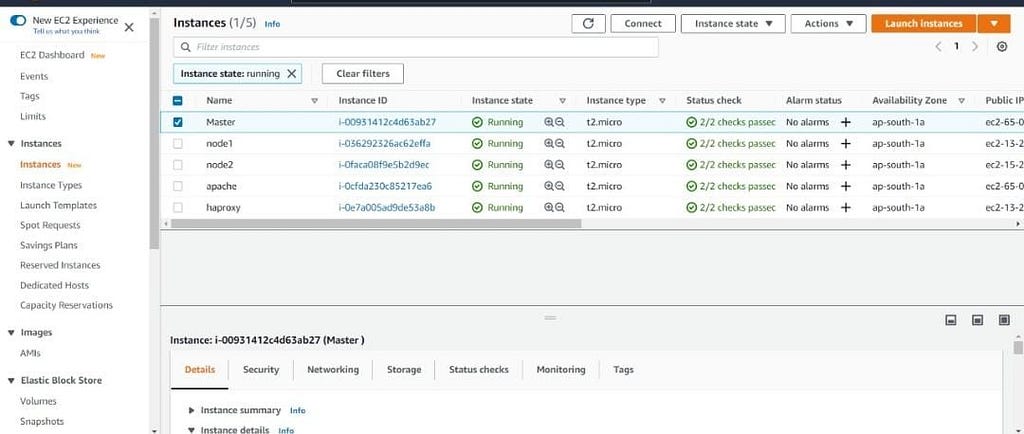Click the Launch instances button
This screenshot has height=434, width=1024.
pos(924,23)
